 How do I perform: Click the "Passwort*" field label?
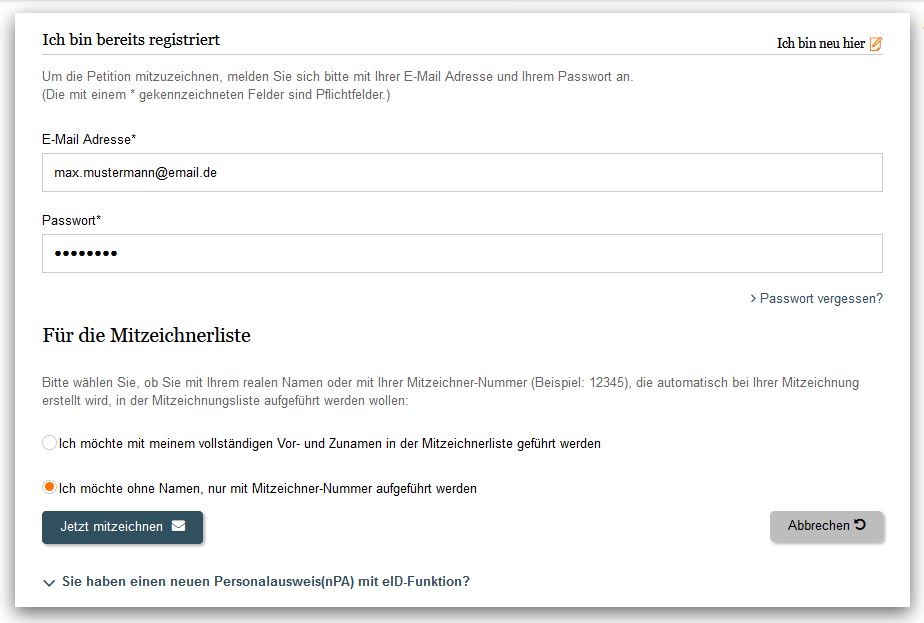pyautogui.click(x=72, y=220)
